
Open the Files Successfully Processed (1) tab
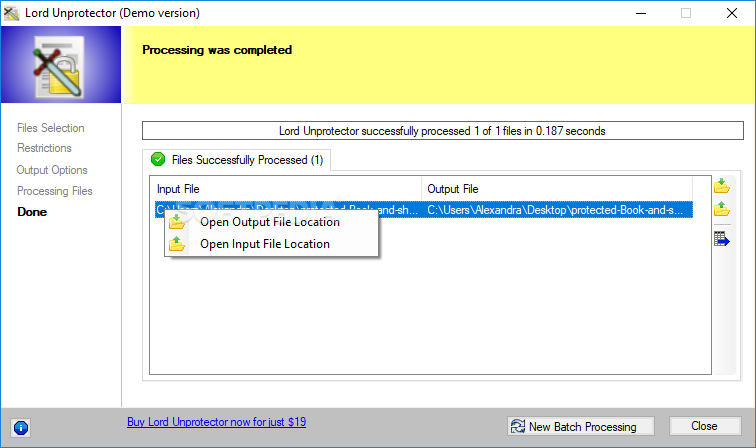[236, 160]
